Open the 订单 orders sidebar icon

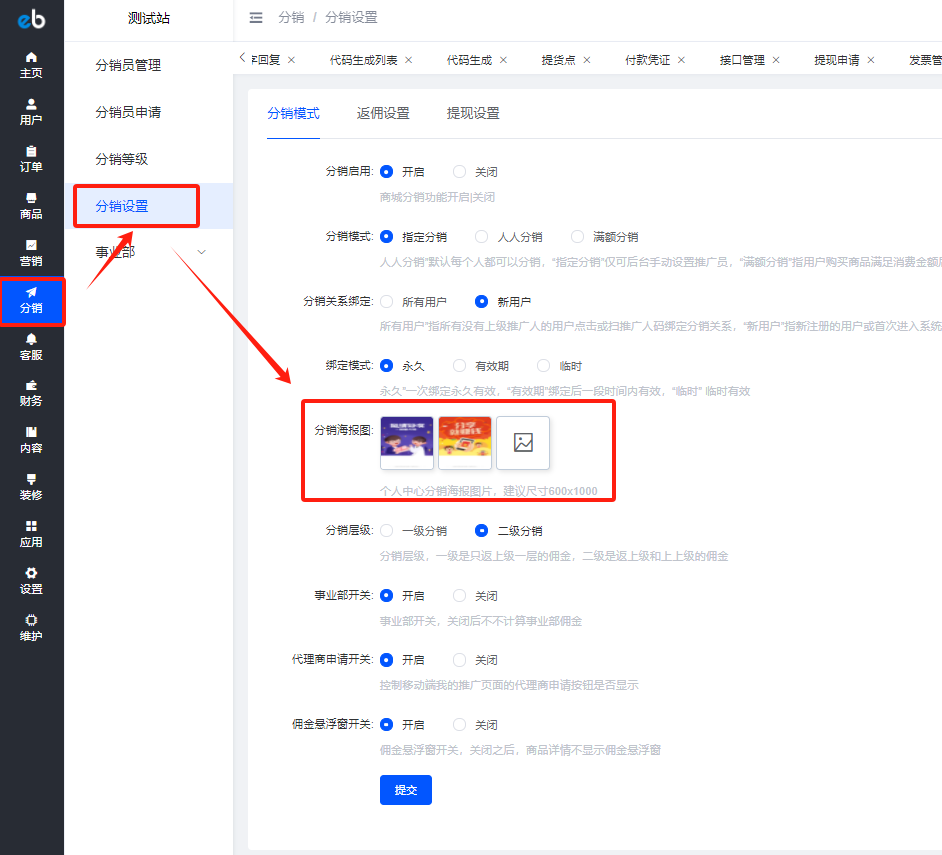point(31,158)
